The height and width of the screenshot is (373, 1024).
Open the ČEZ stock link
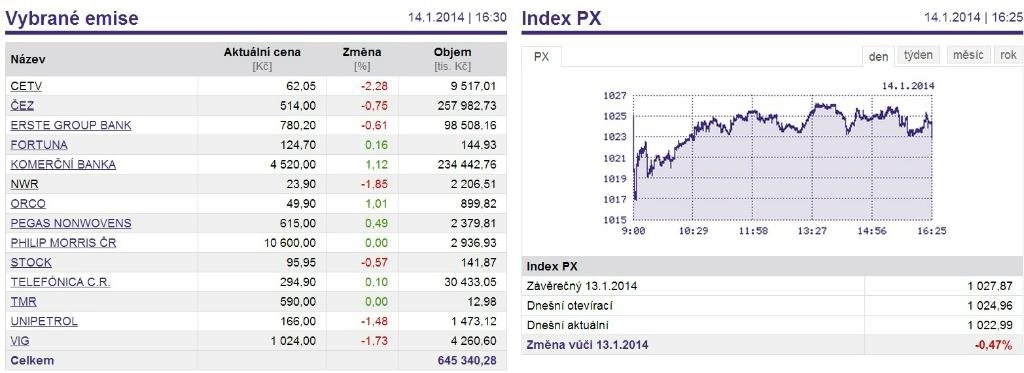click(22, 106)
